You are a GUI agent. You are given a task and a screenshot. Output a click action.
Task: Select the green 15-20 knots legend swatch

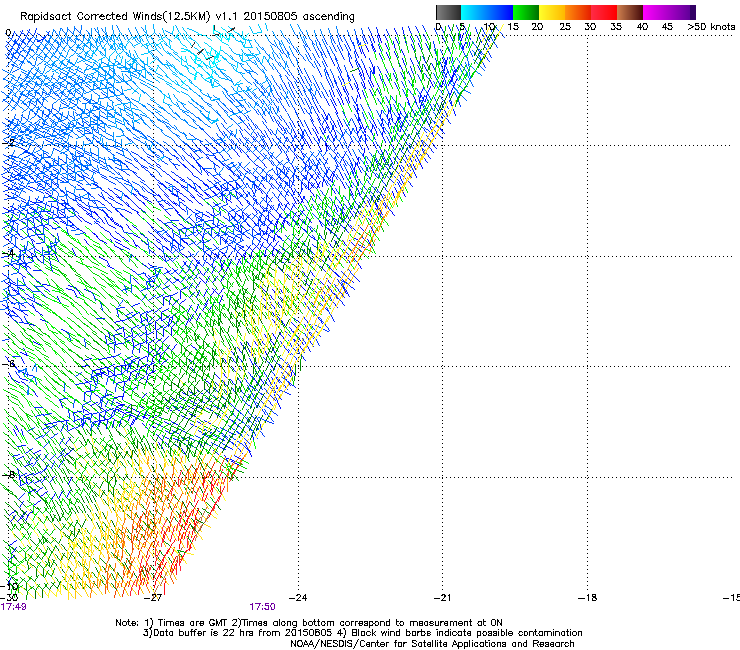[526, 12]
